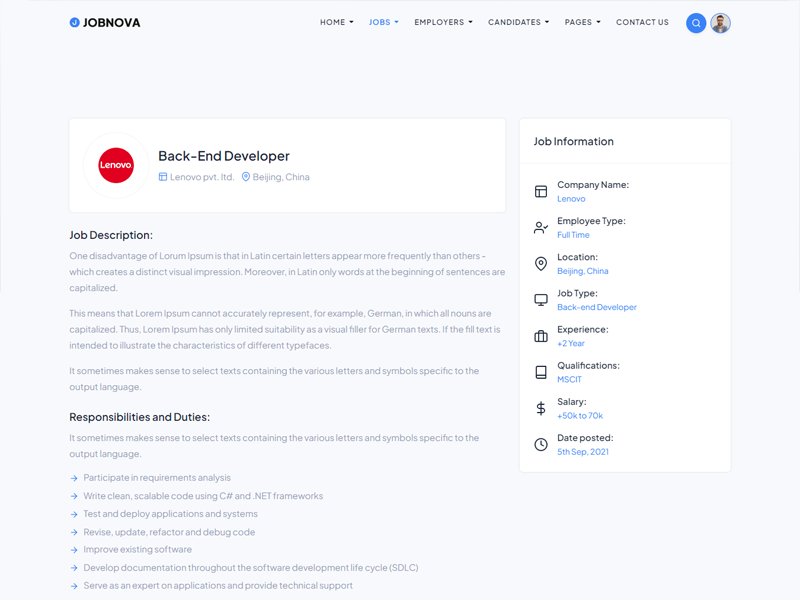Click the red Lenovo company logo
Viewport: 800px width, 600px height.
(116, 165)
